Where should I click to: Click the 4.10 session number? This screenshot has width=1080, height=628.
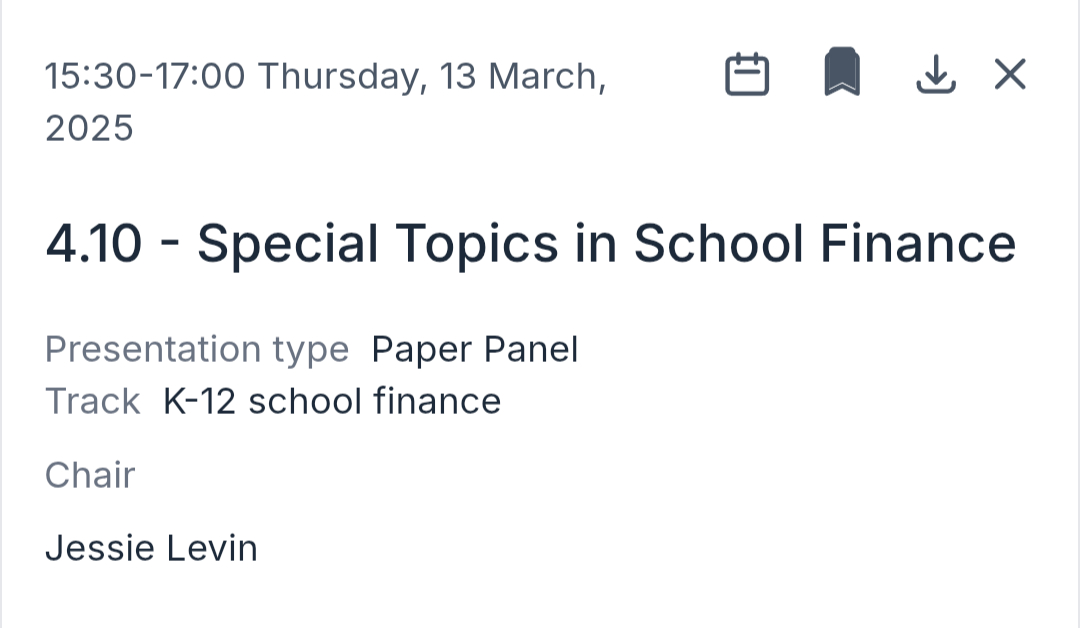pos(94,244)
